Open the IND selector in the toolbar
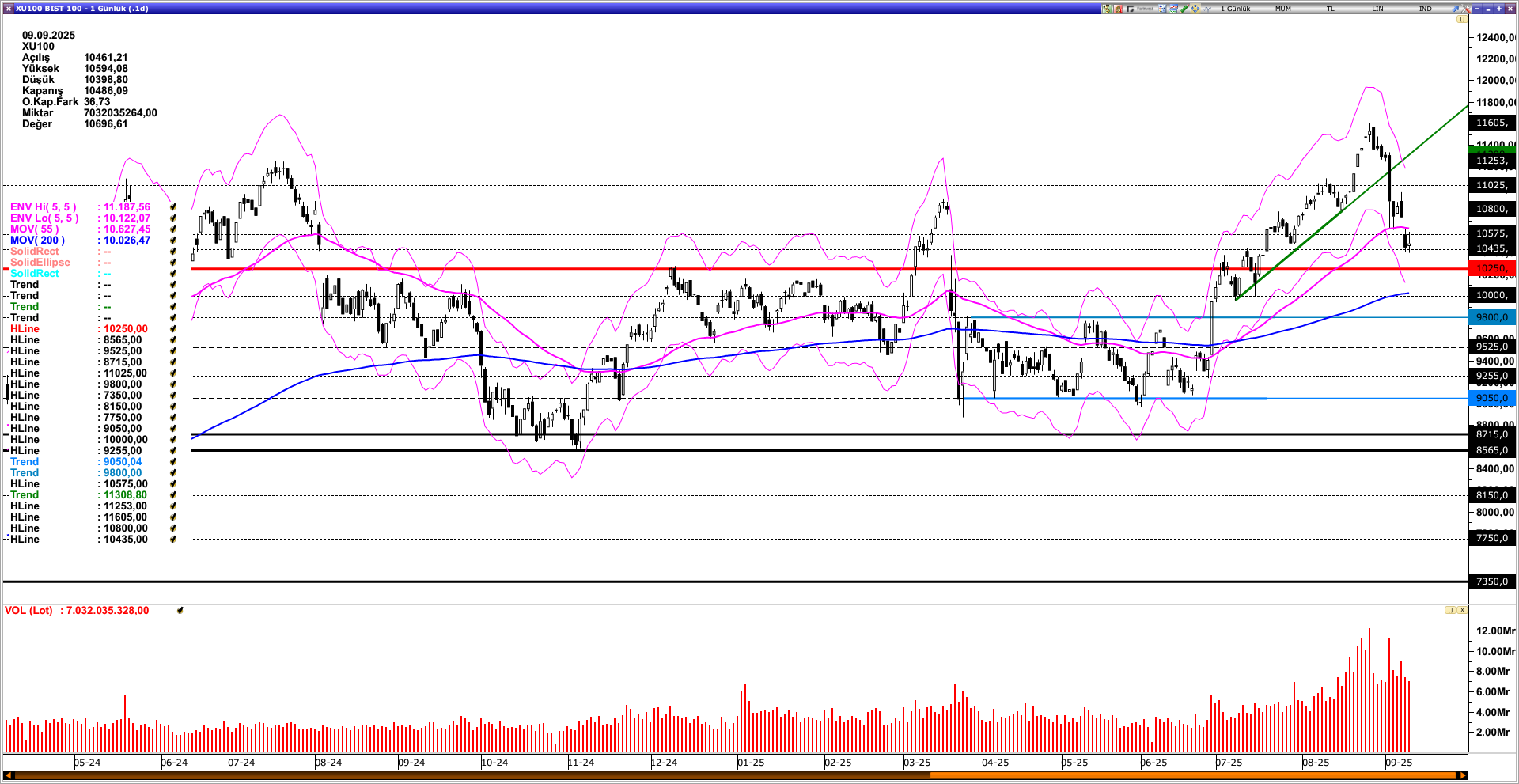Screen dimensions: 1519x784 pyautogui.click(x=1426, y=9)
